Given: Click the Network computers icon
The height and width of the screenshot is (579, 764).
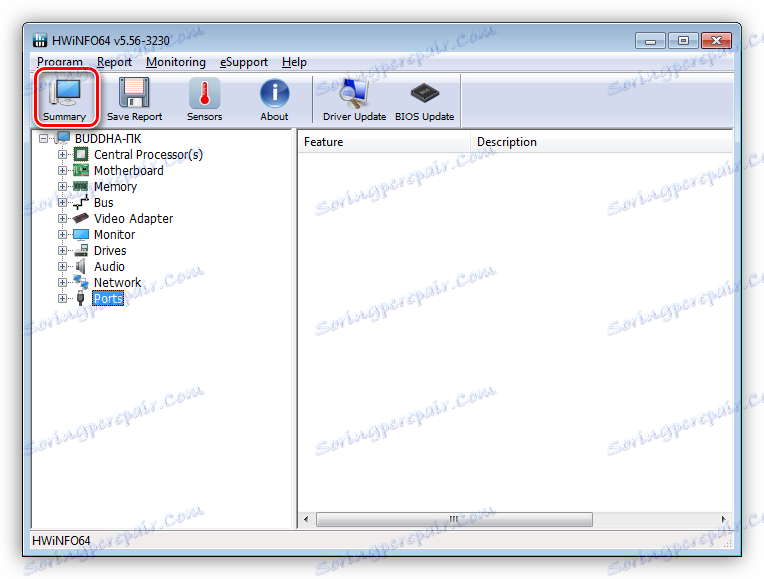Looking at the screenshot, I should 81,282.
